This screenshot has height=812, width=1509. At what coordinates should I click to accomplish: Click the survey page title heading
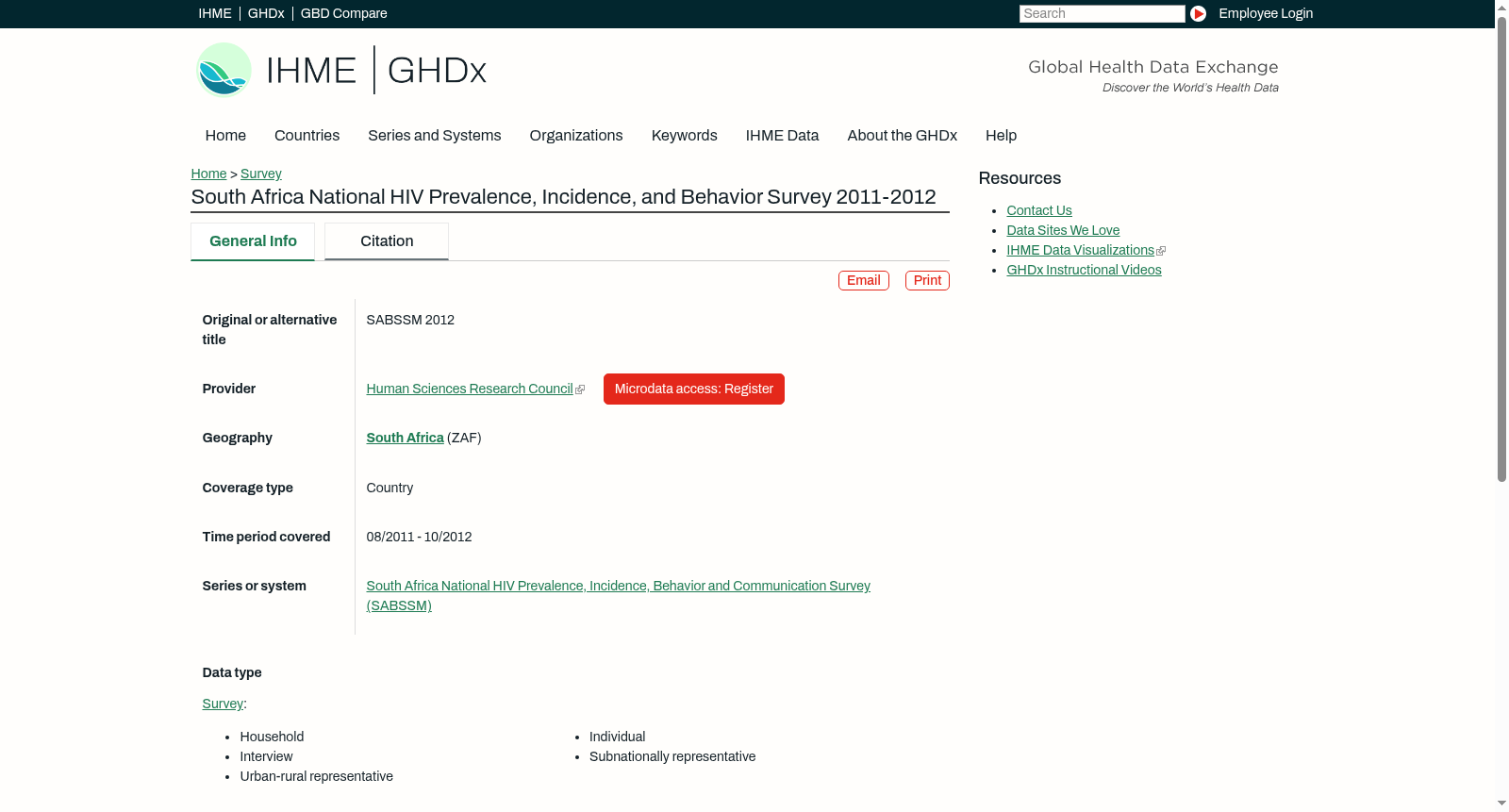pyautogui.click(x=563, y=197)
